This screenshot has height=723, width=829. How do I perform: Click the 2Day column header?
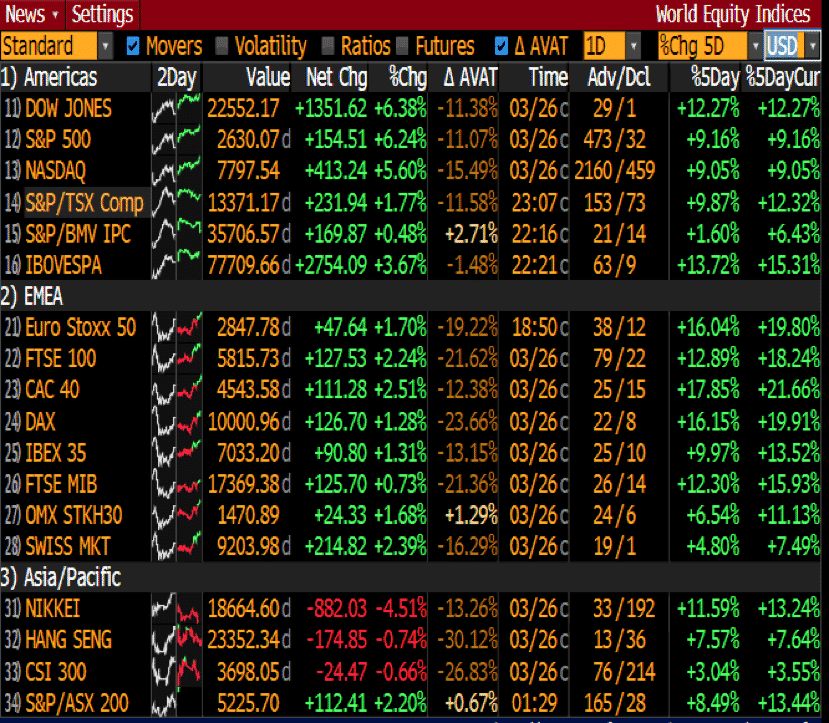177,78
